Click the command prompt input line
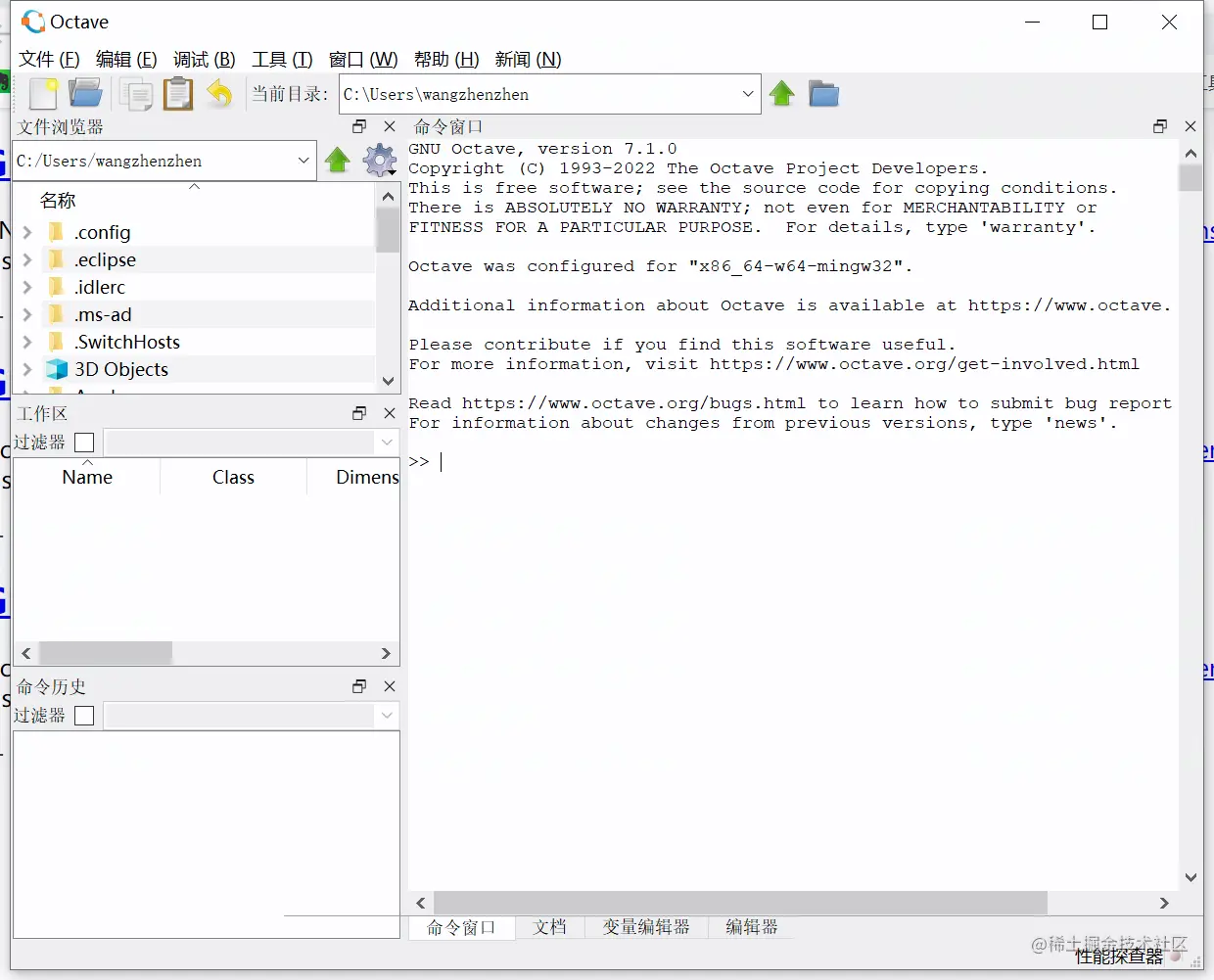The width and height of the screenshot is (1214, 980). click(x=793, y=462)
